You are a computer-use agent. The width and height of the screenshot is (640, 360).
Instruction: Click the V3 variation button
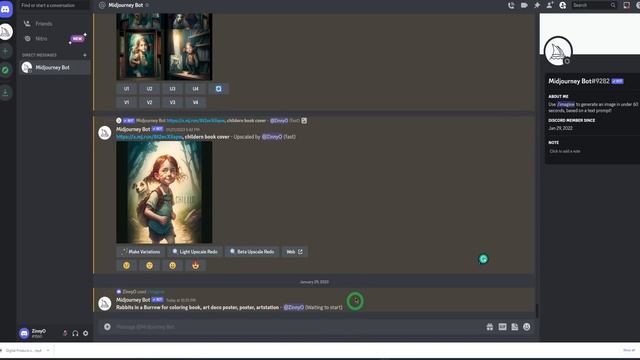pyautogui.click(x=172, y=102)
